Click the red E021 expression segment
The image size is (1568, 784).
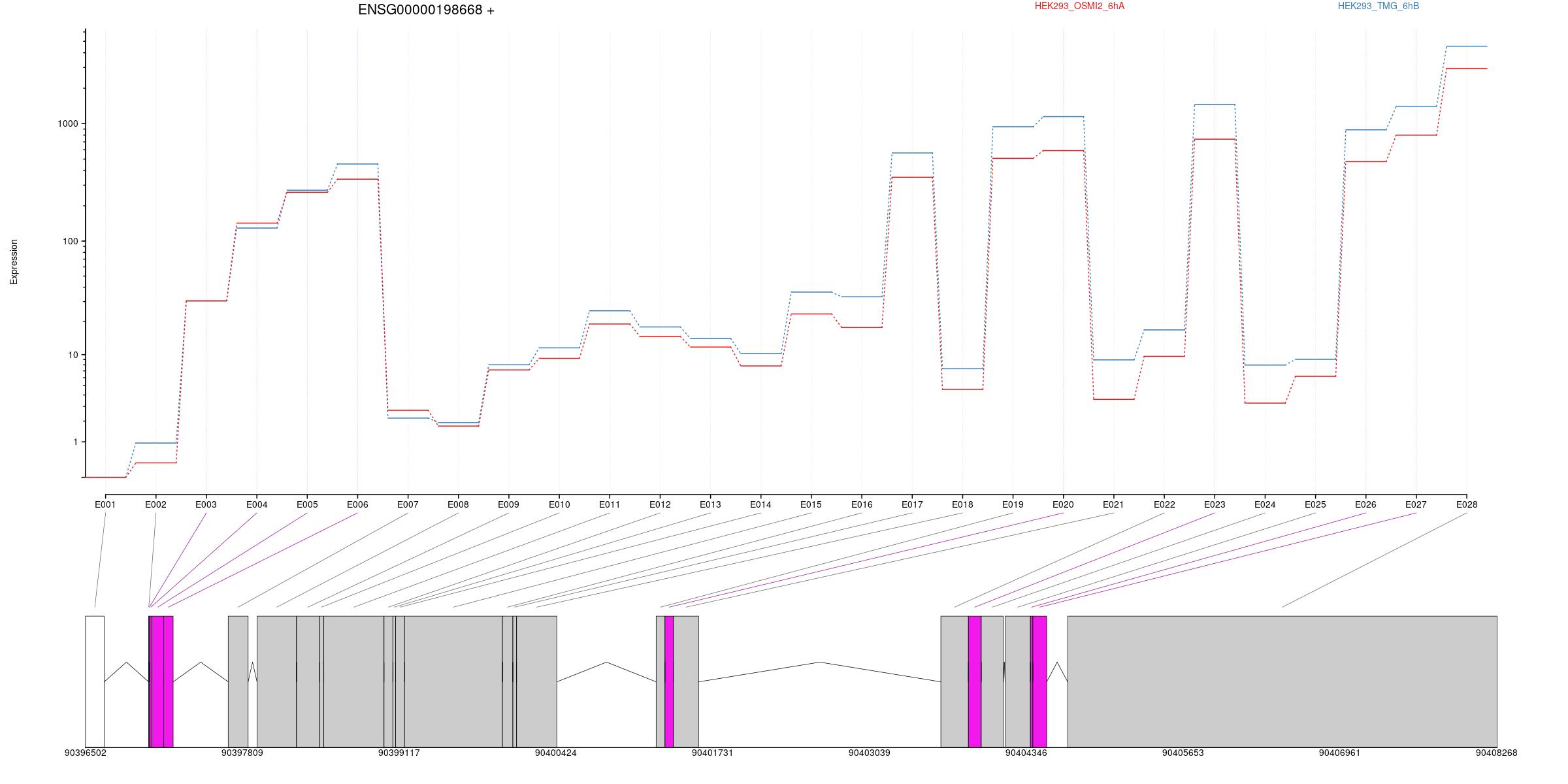click(1114, 399)
